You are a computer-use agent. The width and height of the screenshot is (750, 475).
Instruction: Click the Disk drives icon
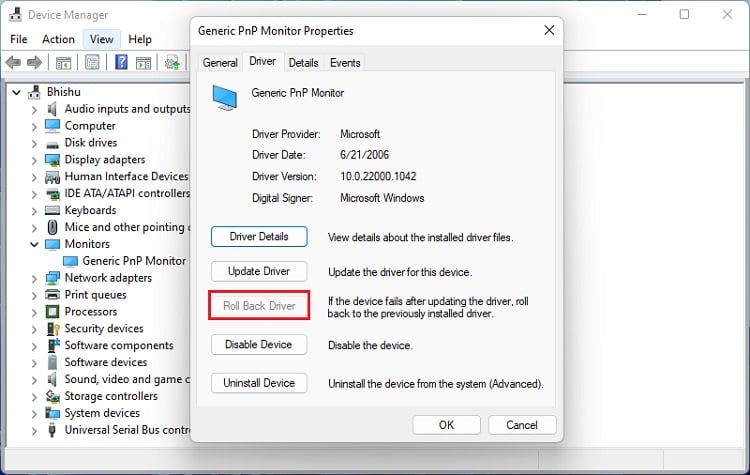[x=52, y=144]
